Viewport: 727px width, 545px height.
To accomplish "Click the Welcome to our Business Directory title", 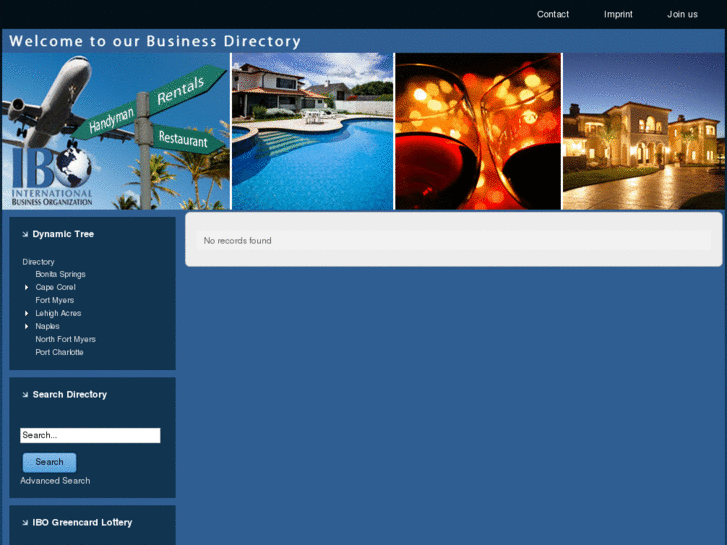I will pos(155,41).
